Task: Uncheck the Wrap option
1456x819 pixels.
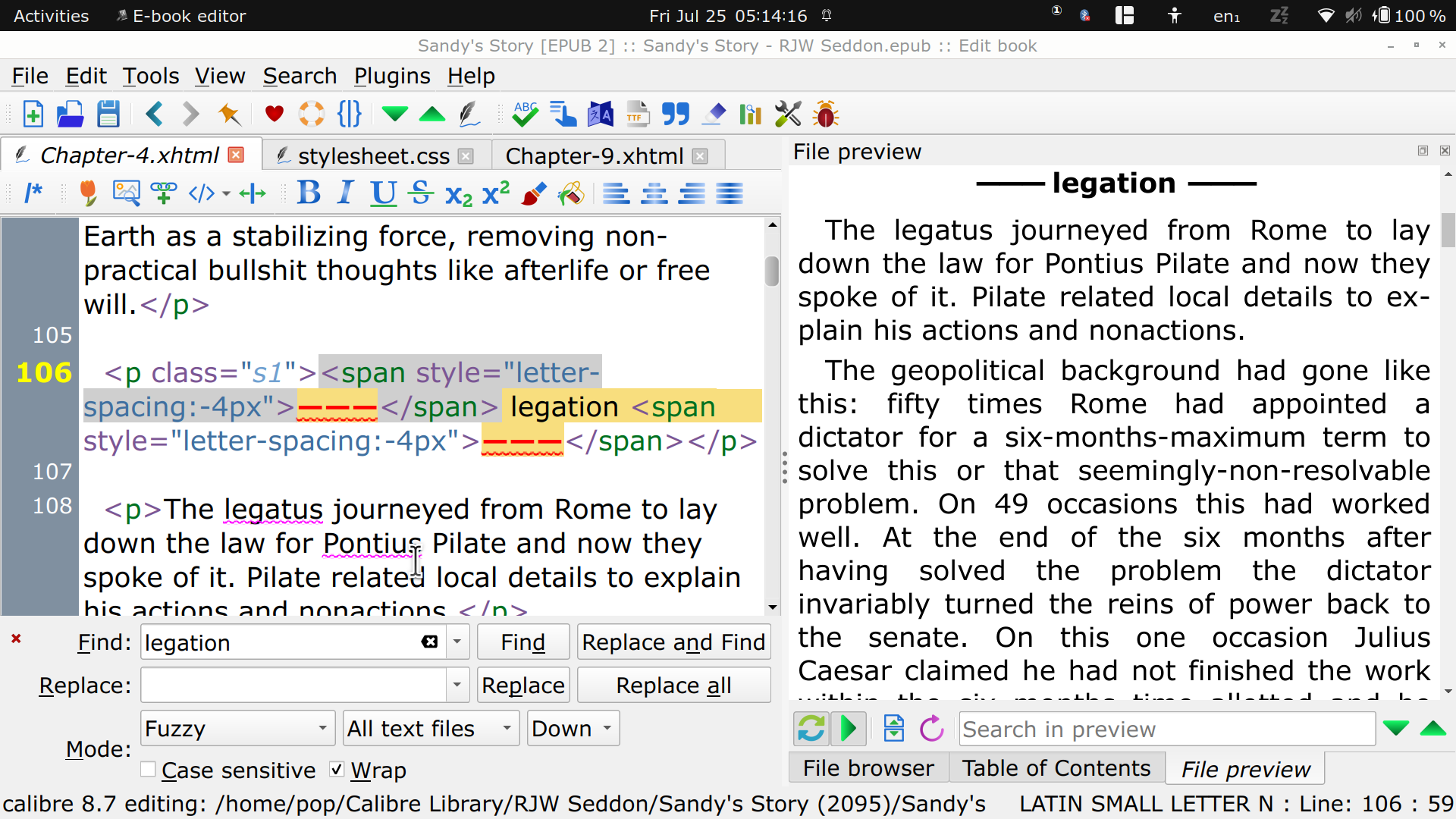Action: point(337,770)
